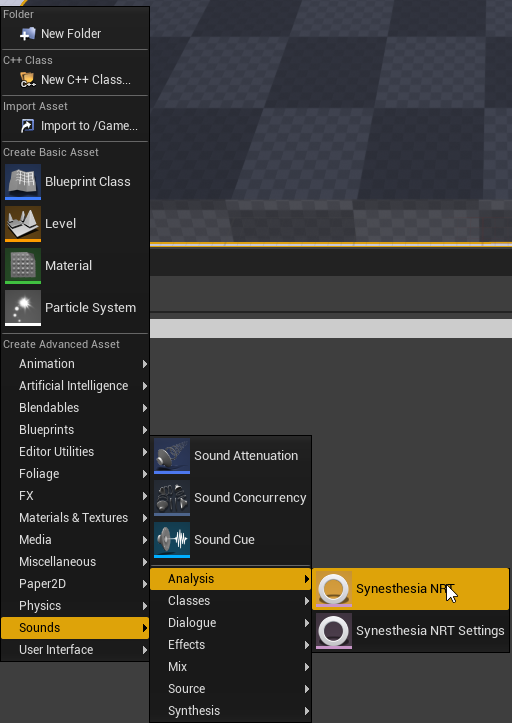The height and width of the screenshot is (723, 512).
Task: Click the New Folder icon
Action: [x=27, y=34]
